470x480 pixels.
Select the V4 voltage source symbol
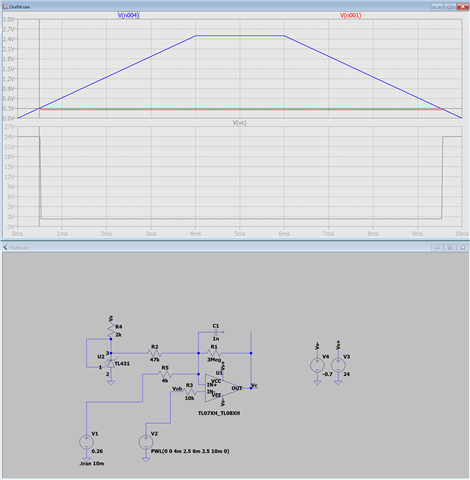point(317,365)
